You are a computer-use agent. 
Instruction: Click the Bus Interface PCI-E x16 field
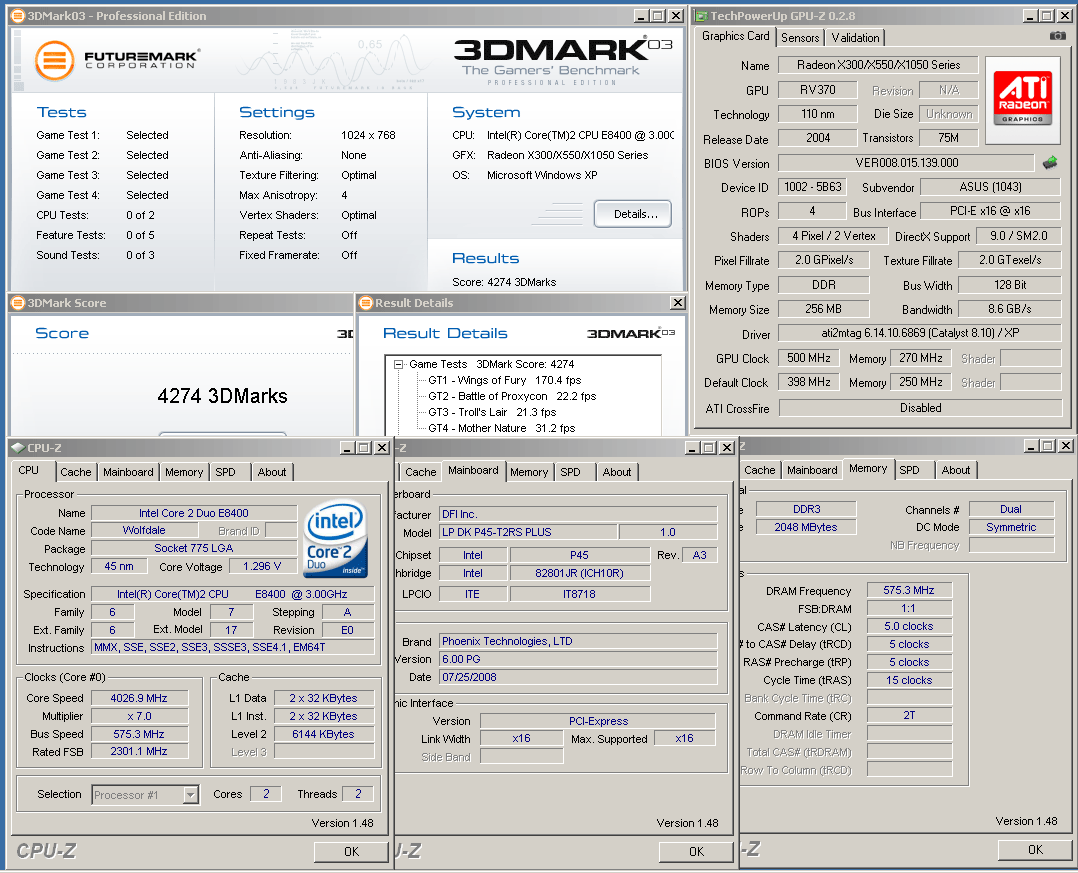click(991, 211)
